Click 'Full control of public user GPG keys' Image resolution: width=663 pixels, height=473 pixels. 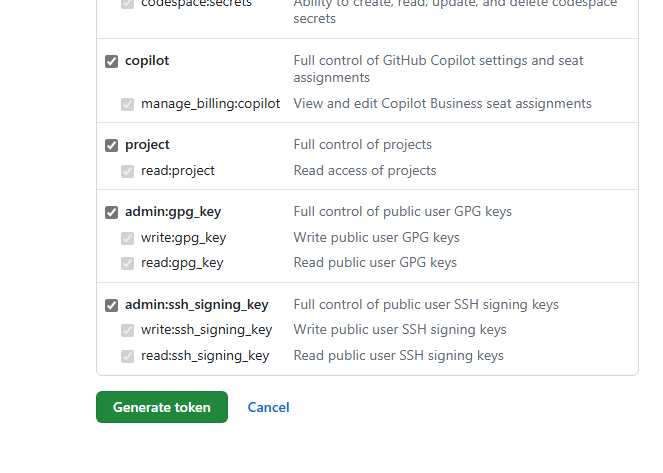[403, 212]
